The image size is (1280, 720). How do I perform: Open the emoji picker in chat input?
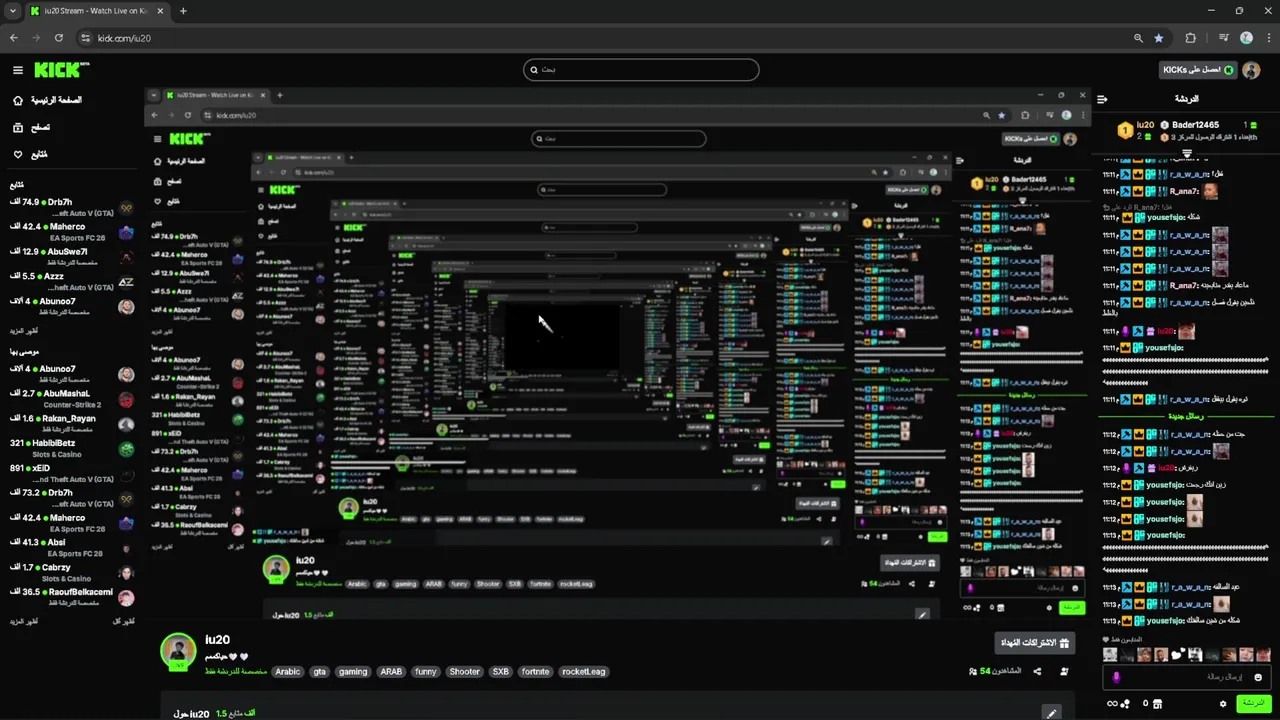pyautogui.click(x=1258, y=677)
